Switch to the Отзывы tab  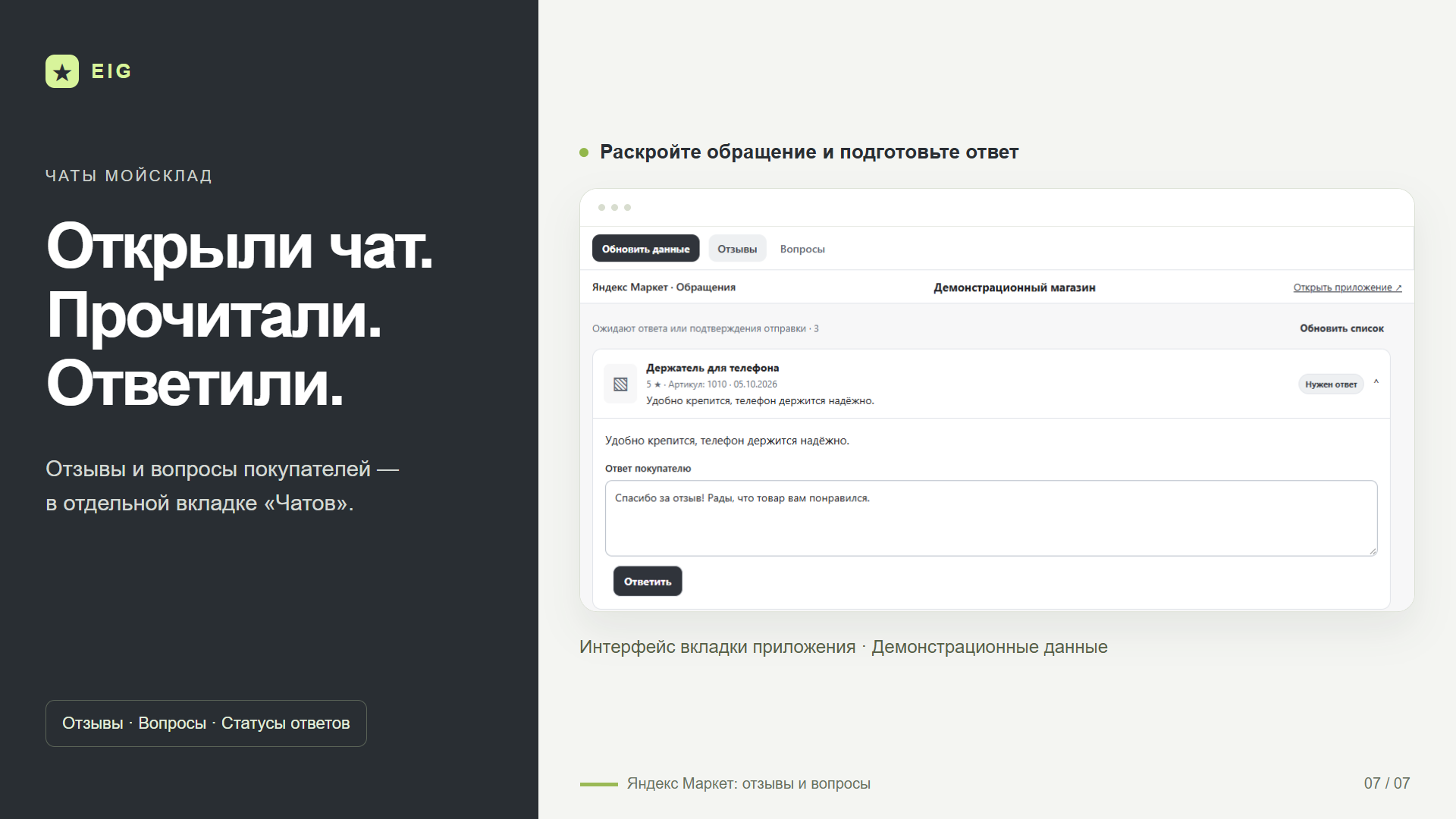tap(737, 249)
